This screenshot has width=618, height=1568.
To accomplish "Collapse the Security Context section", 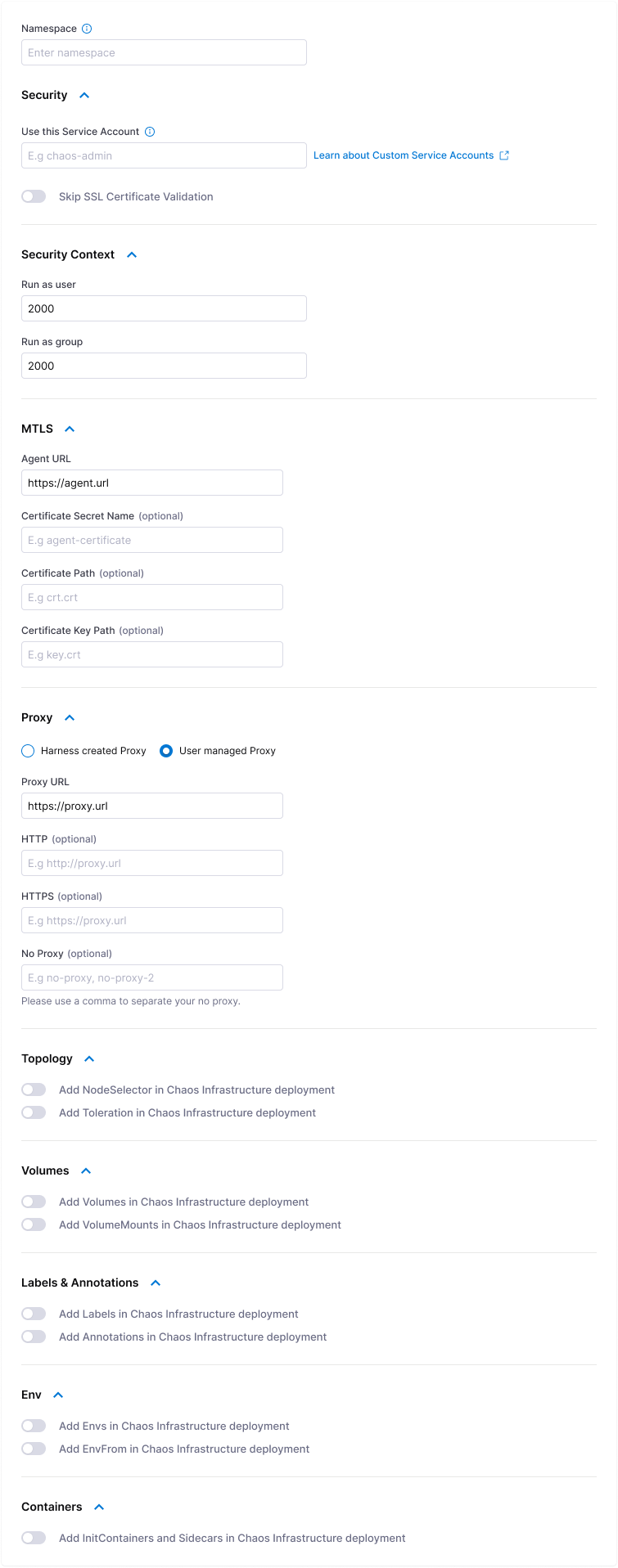I will (132, 255).
